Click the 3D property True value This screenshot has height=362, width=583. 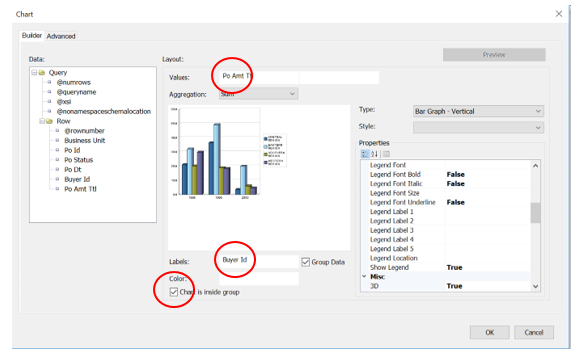tap(454, 286)
